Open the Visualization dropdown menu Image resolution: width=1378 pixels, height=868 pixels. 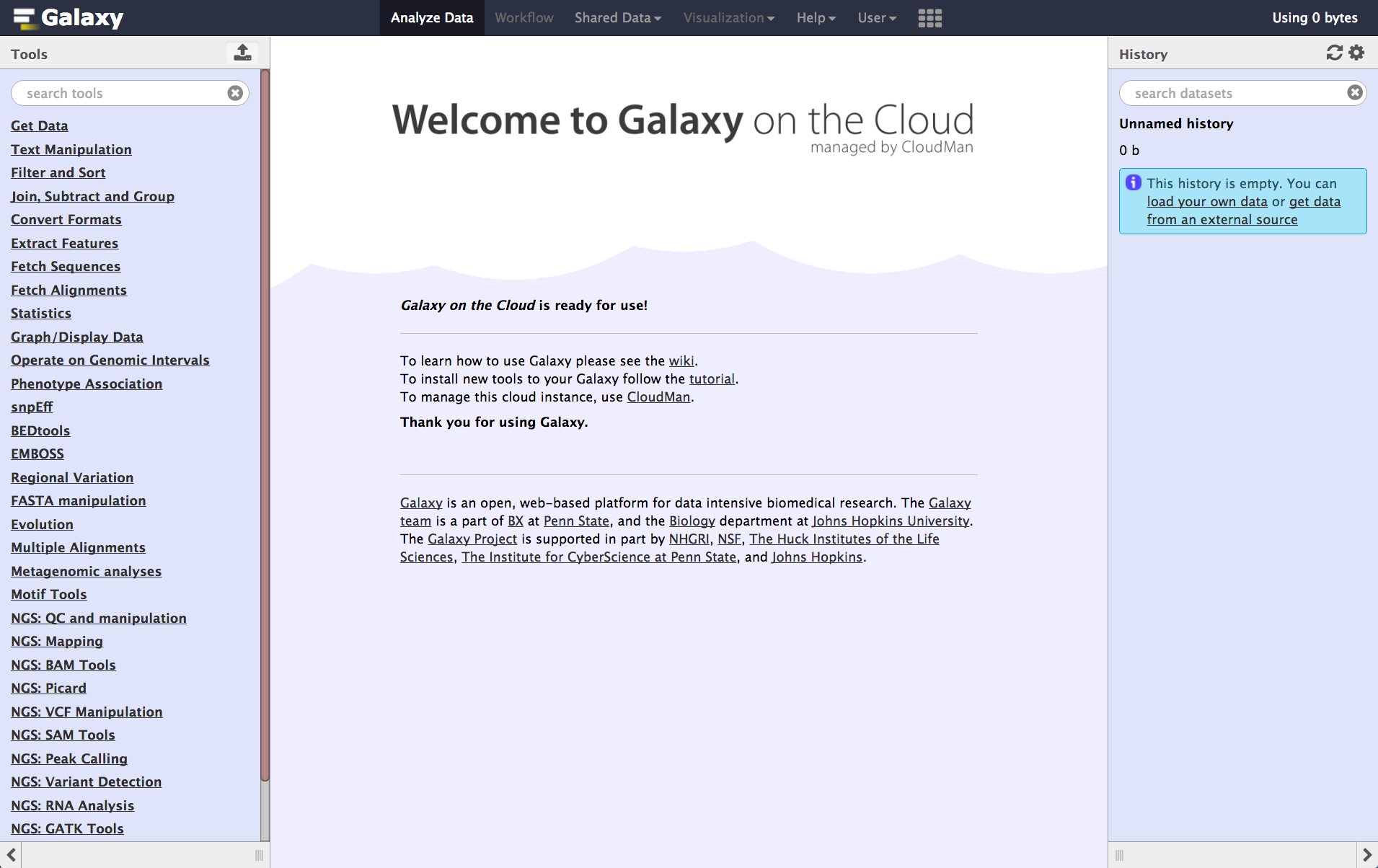click(x=729, y=18)
